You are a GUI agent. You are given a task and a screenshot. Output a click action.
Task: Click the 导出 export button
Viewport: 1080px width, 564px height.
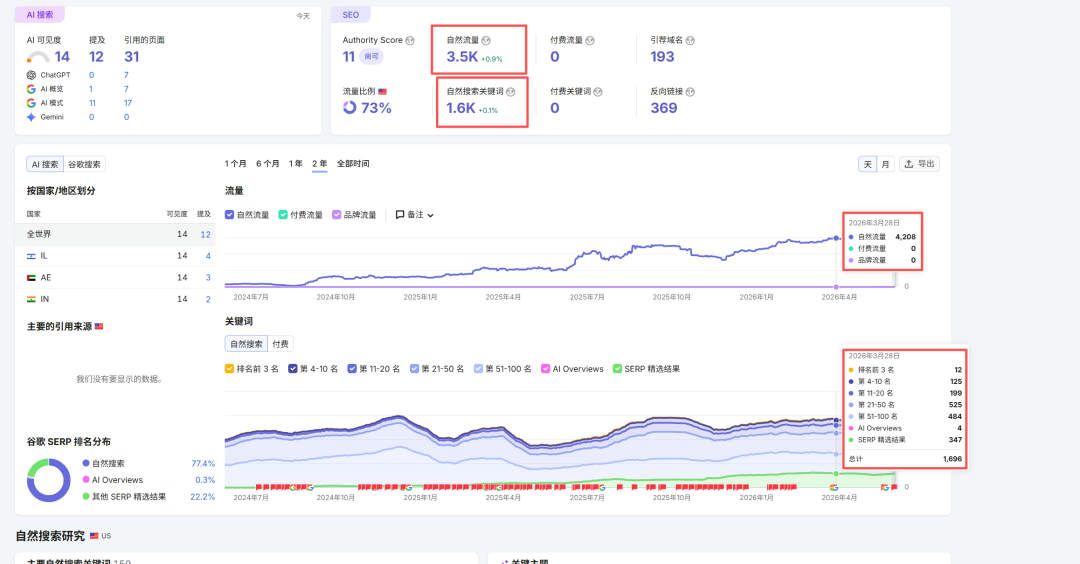[x=920, y=164]
